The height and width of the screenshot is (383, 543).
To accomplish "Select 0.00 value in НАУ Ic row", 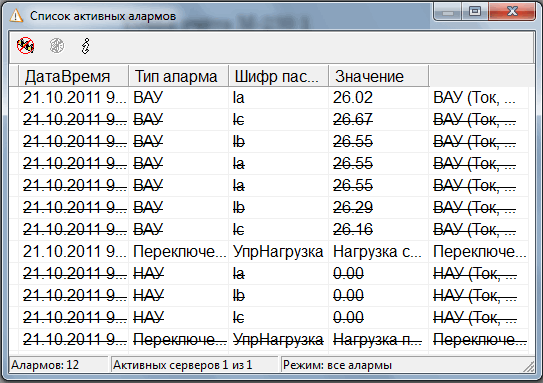I will [x=379, y=318].
